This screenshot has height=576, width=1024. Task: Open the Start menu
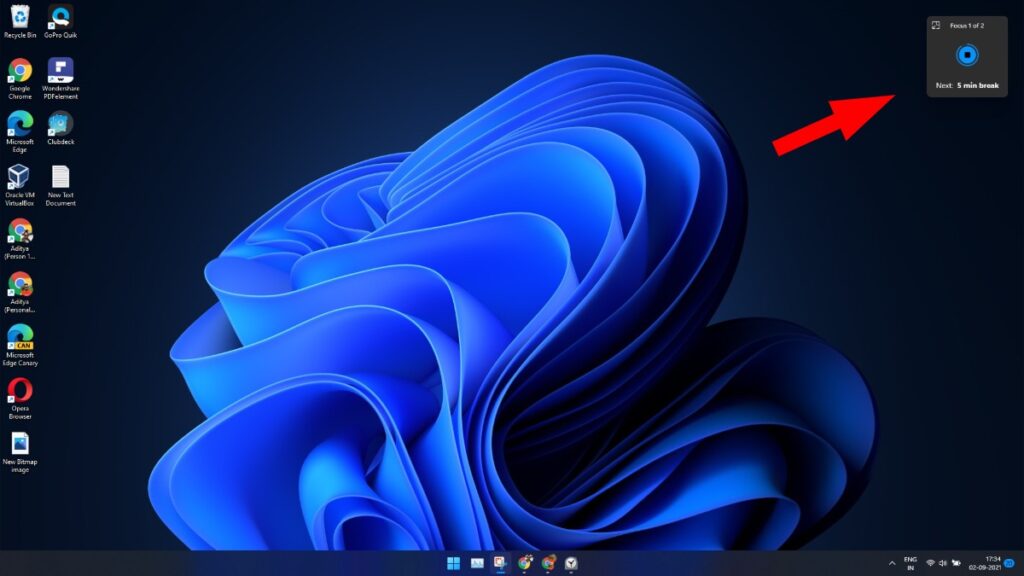(453, 564)
